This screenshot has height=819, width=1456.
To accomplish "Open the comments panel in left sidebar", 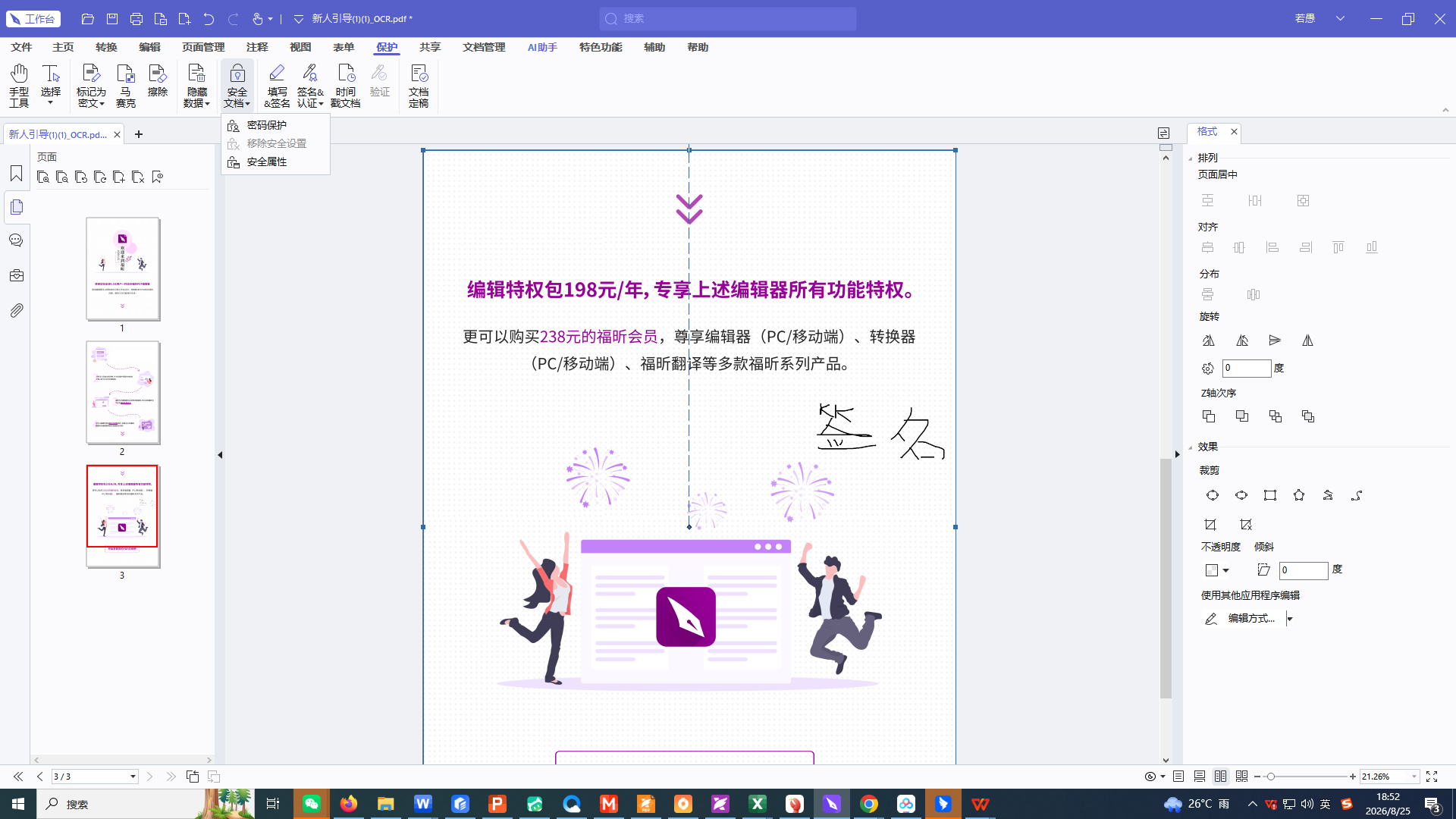I will pos(16,240).
